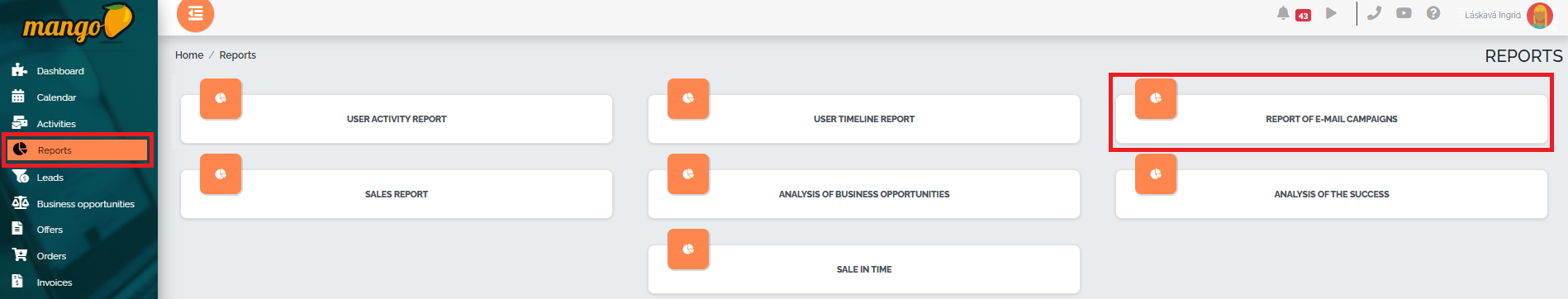This screenshot has width=1568, height=299.
Task: Open Report of E-mail Campaigns
Action: [1331, 119]
